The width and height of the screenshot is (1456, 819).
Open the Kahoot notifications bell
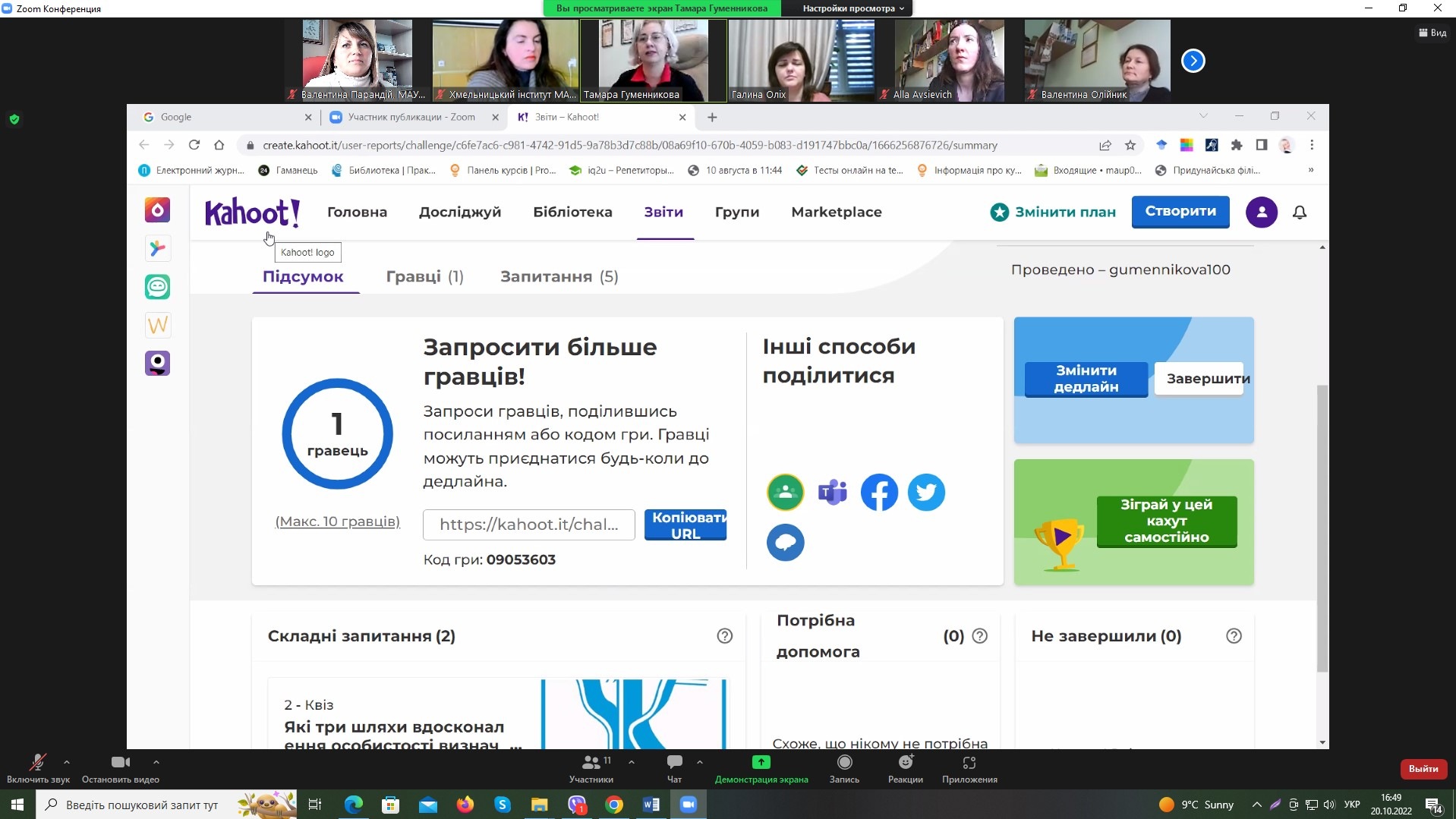1299,213
